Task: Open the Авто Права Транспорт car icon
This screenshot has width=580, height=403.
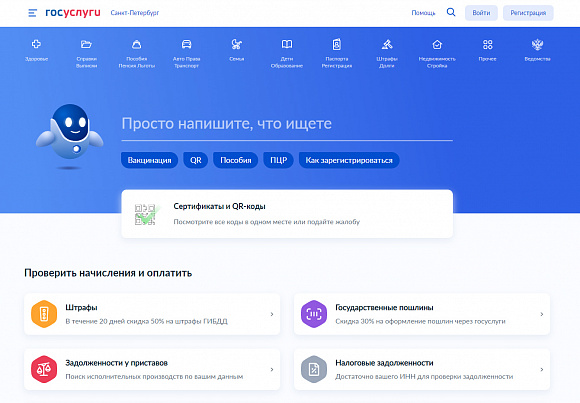Action: click(x=186, y=44)
